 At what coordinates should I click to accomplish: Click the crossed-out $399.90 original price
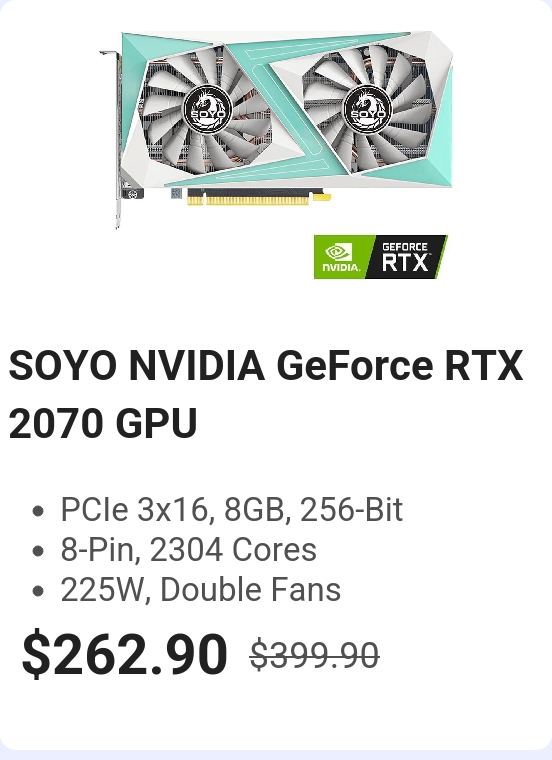pos(315,655)
